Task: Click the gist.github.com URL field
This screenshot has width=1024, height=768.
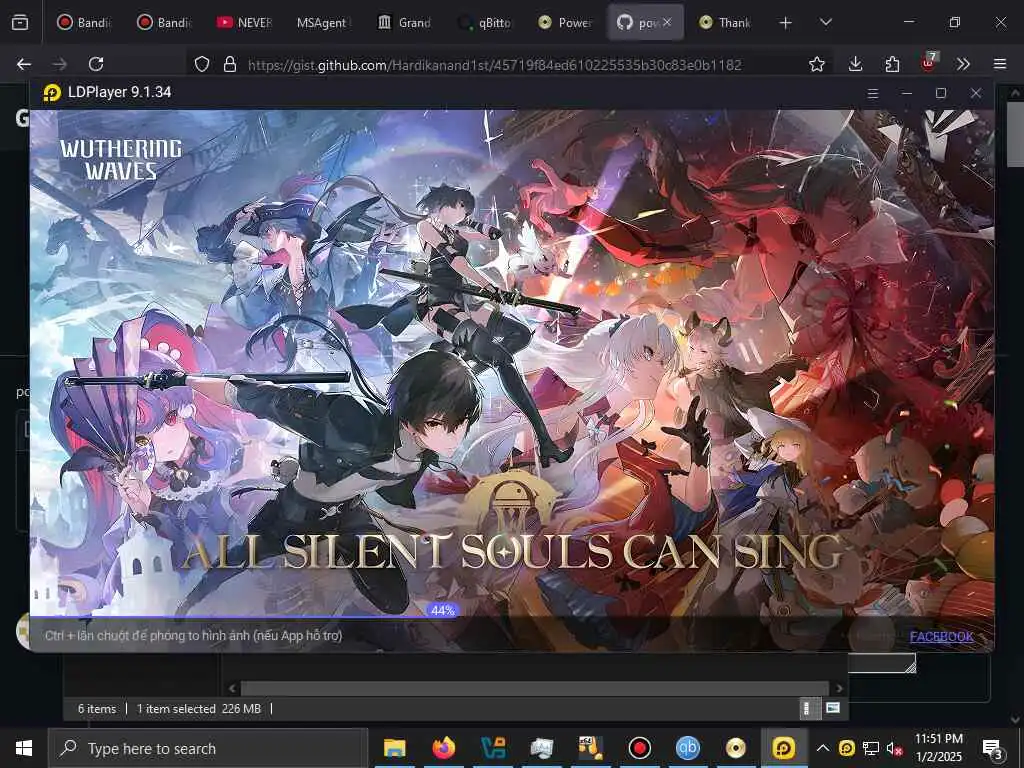Action: (494, 65)
